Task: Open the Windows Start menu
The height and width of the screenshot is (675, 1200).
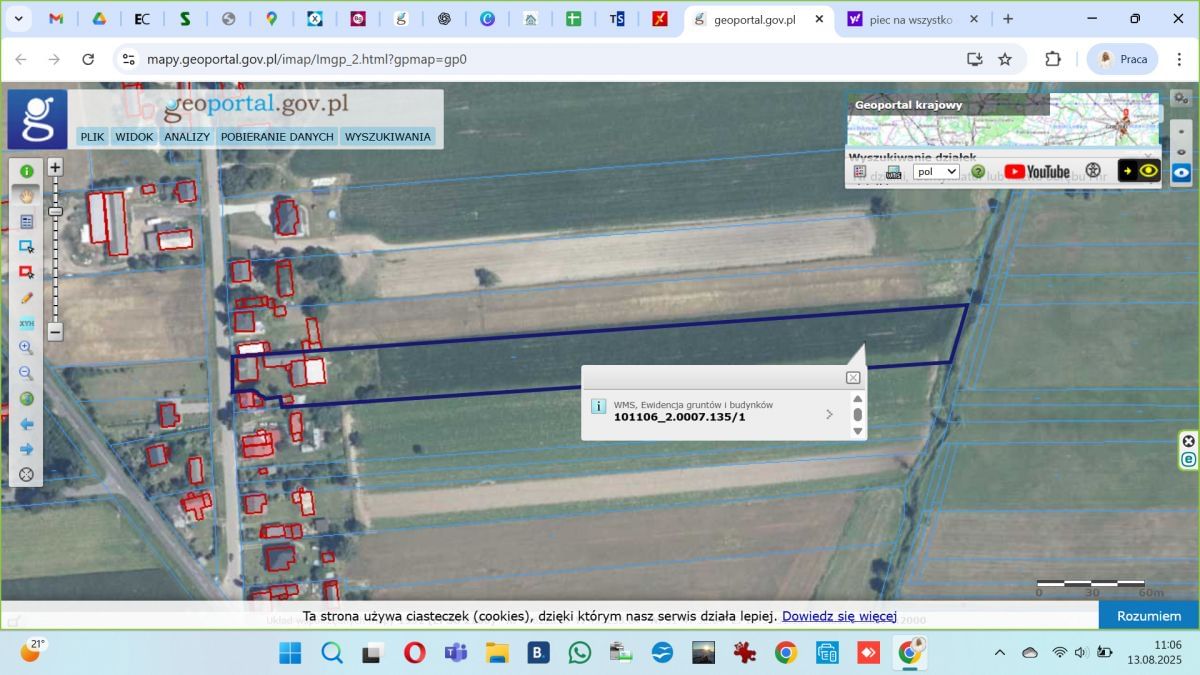Action: coord(290,653)
